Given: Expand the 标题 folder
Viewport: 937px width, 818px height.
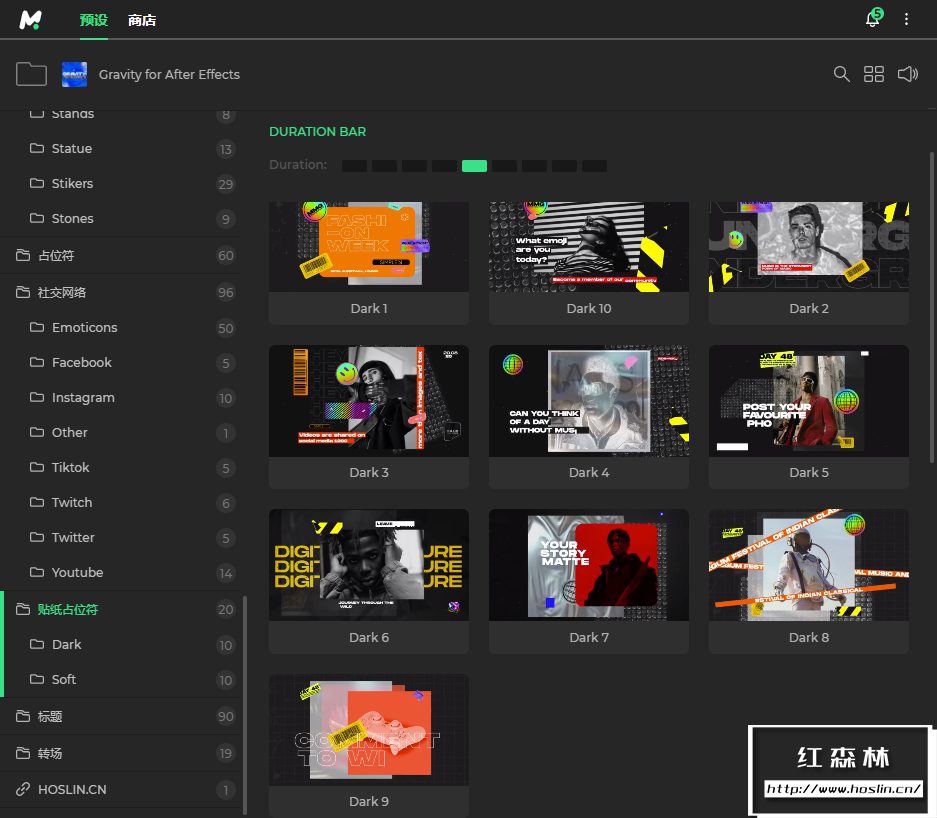Looking at the screenshot, I should click(50, 716).
